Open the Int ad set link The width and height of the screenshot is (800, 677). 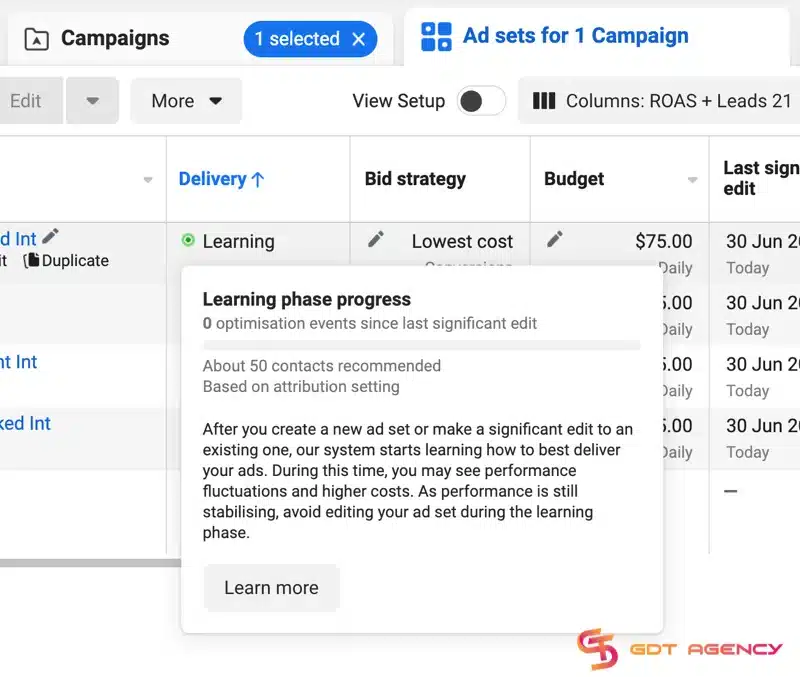pos(14,362)
